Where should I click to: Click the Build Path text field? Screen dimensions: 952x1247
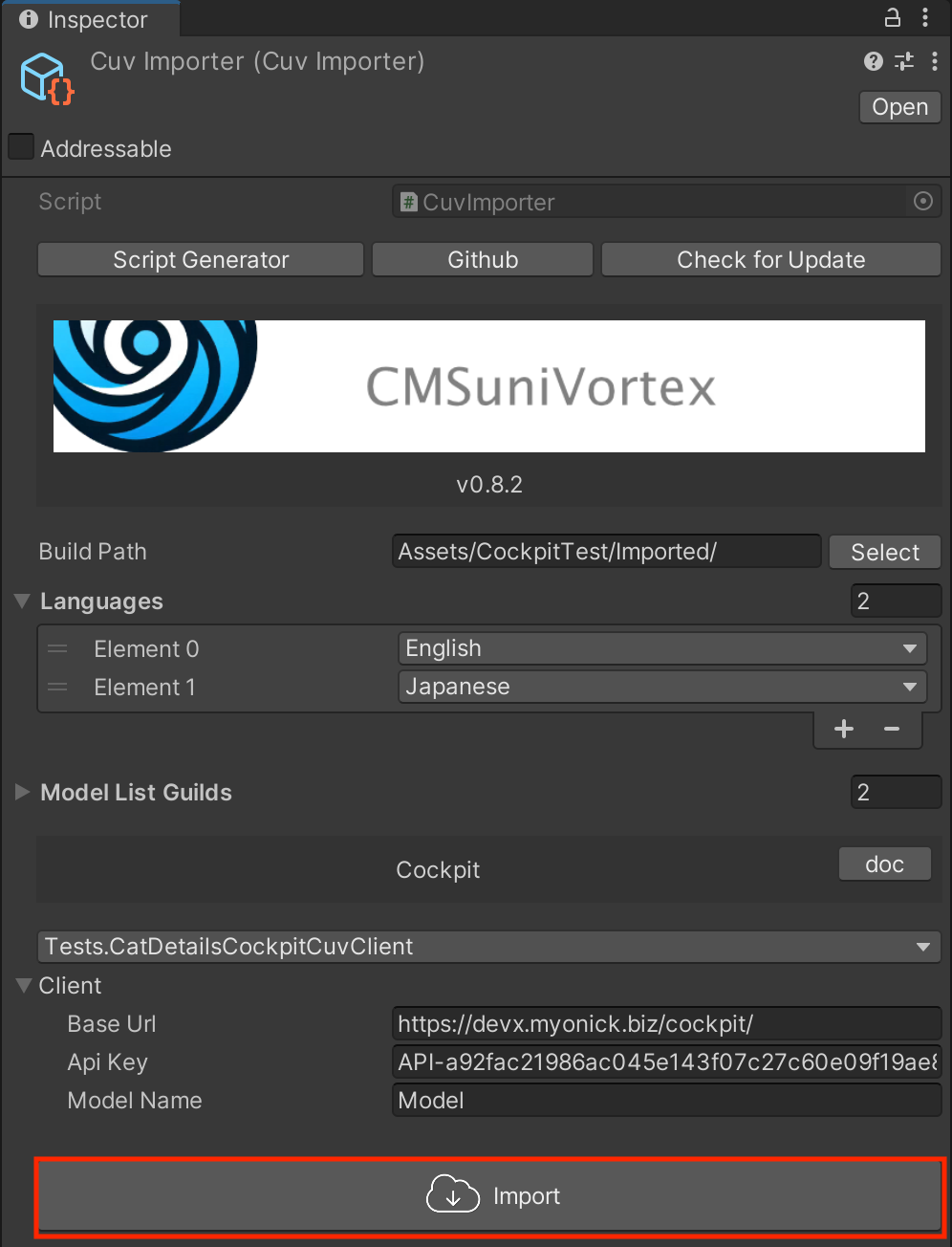606,552
